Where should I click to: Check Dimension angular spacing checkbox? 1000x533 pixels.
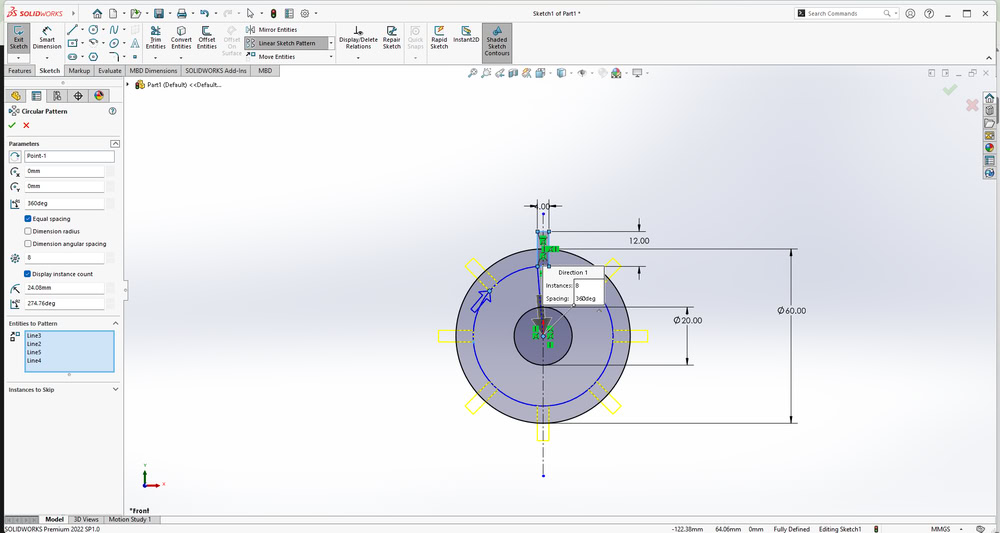click(28, 244)
